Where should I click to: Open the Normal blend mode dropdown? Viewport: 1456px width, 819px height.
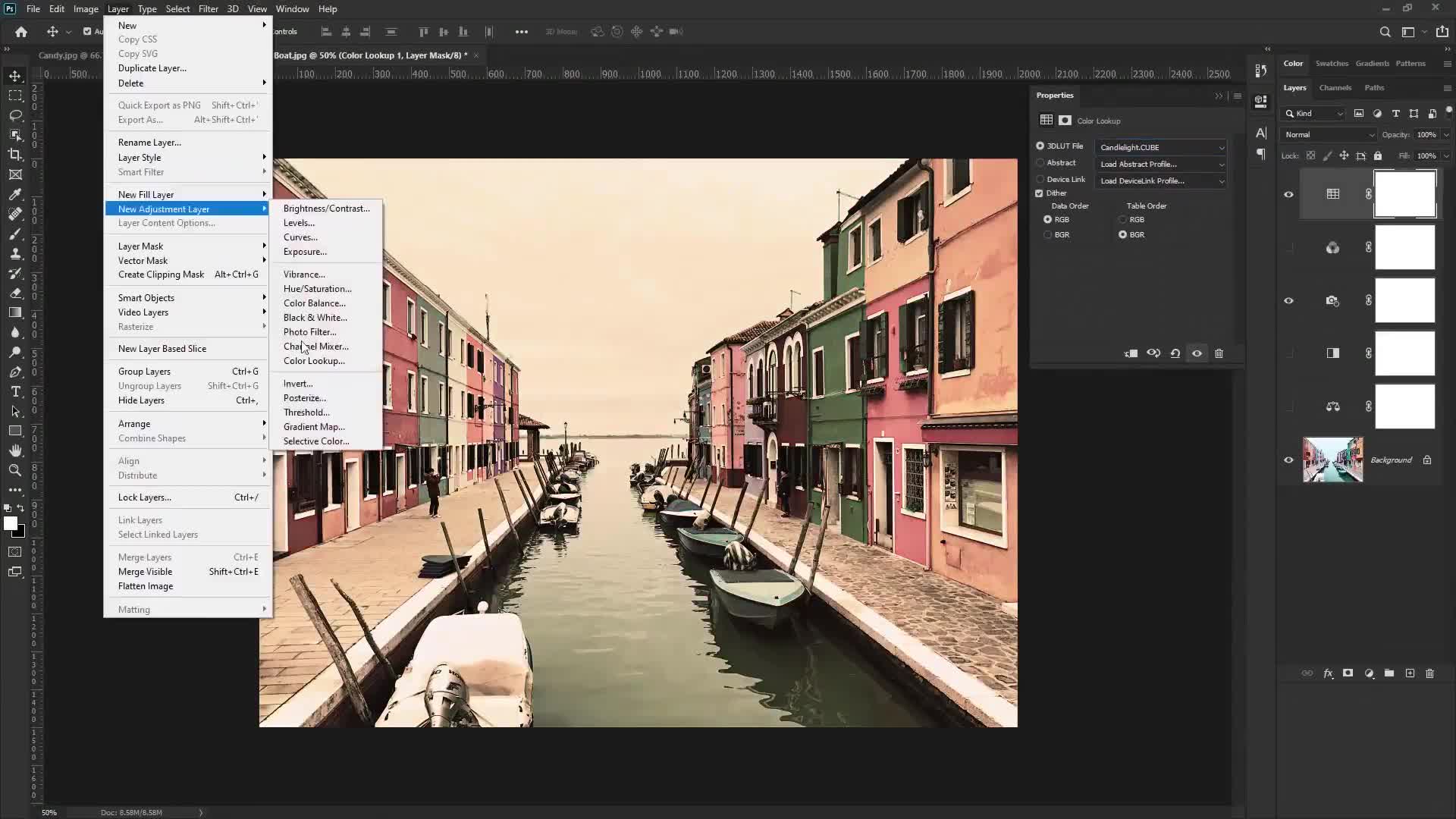[1329, 135]
